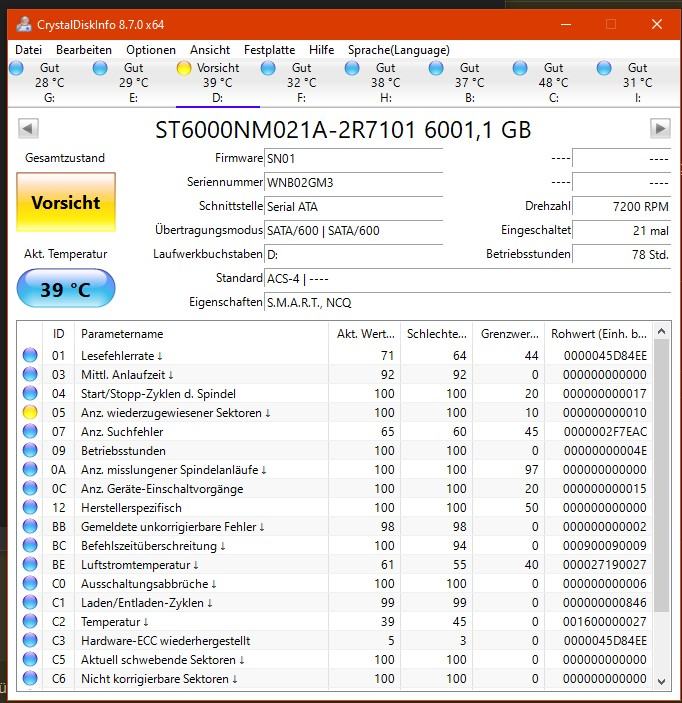Select drive I: tab at 31 °C
This screenshot has height=703, width=682.
pyautogui.click(x=637, y=82)
